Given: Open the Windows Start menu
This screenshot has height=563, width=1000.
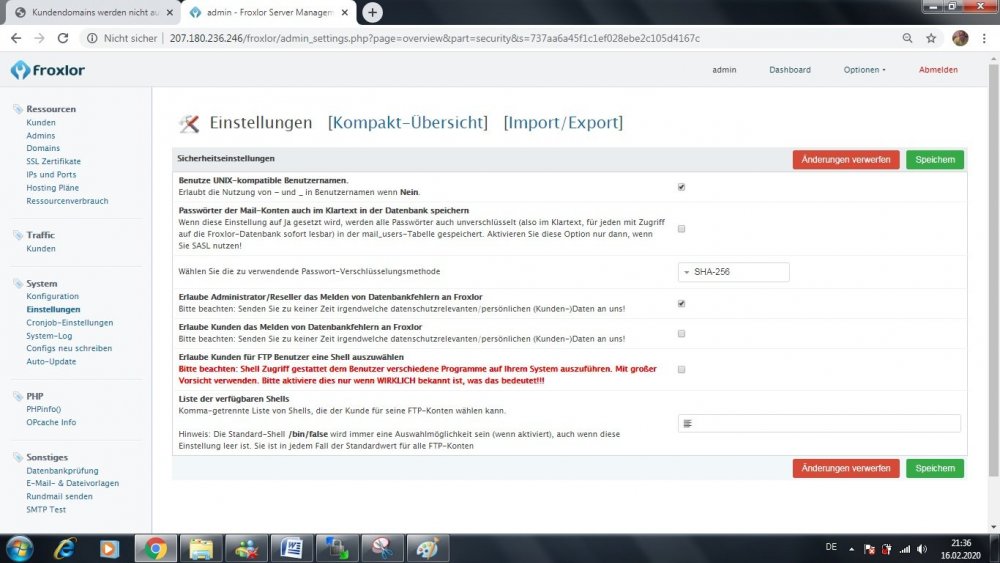Looking at the screenshot, I should pyautogui.click(x=19, y=548).
